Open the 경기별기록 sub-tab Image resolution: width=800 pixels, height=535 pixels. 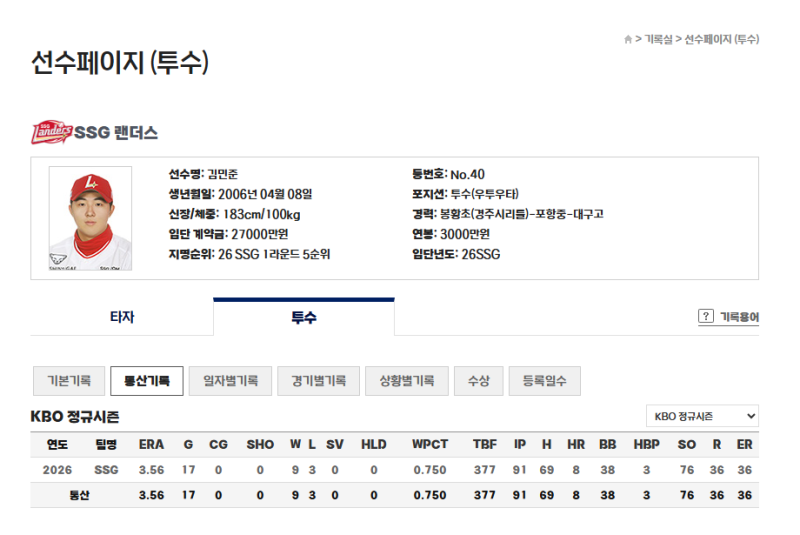pos(318,381)
